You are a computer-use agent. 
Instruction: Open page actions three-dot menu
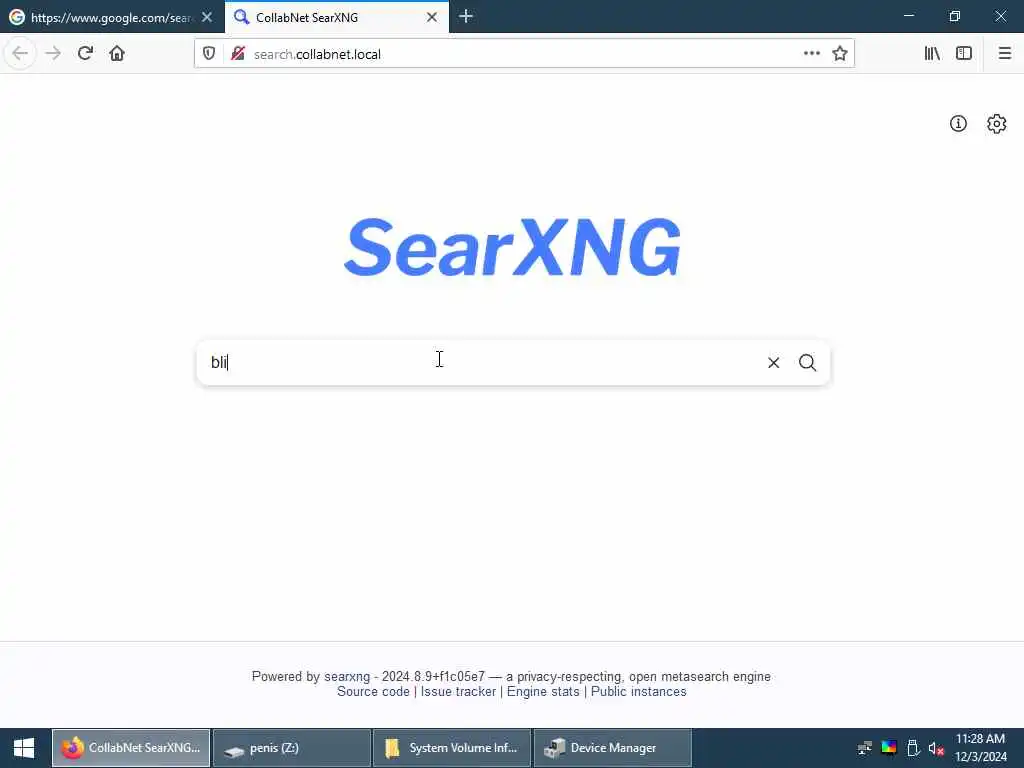812,54
